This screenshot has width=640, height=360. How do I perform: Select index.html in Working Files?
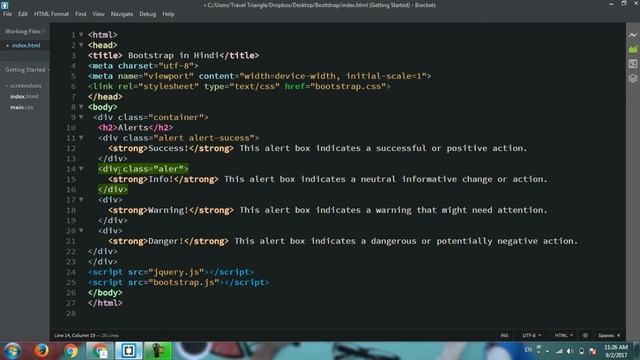(x=26, y=45)
